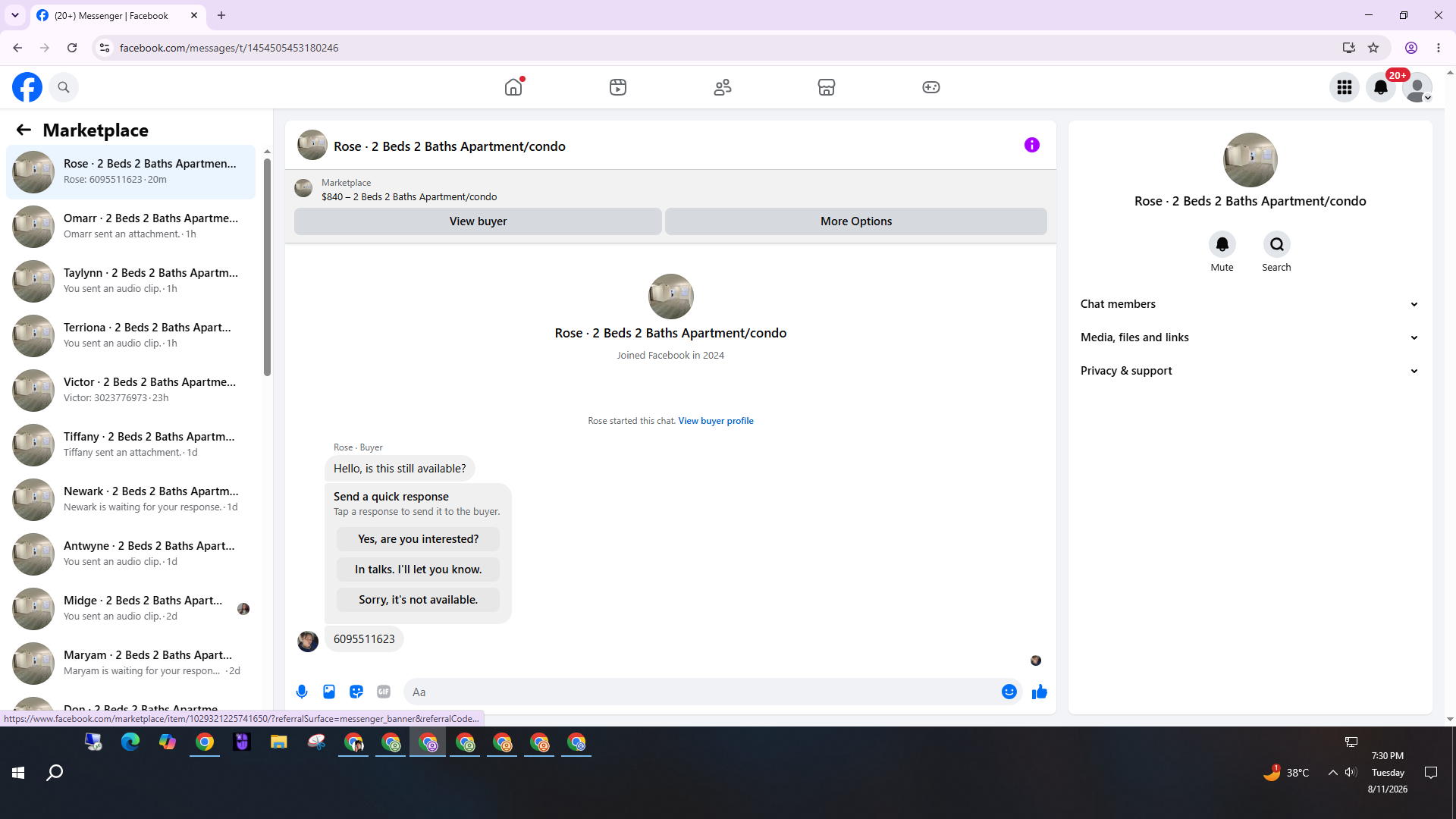Expand Media, files and links section
The width and height of the screenshot is (1456, 819).
pyautogui.click(x=1250, y=337)
